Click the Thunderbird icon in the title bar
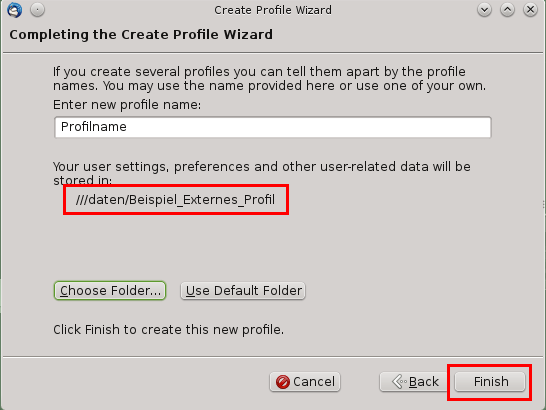546x410 pixels. point(15,10)
